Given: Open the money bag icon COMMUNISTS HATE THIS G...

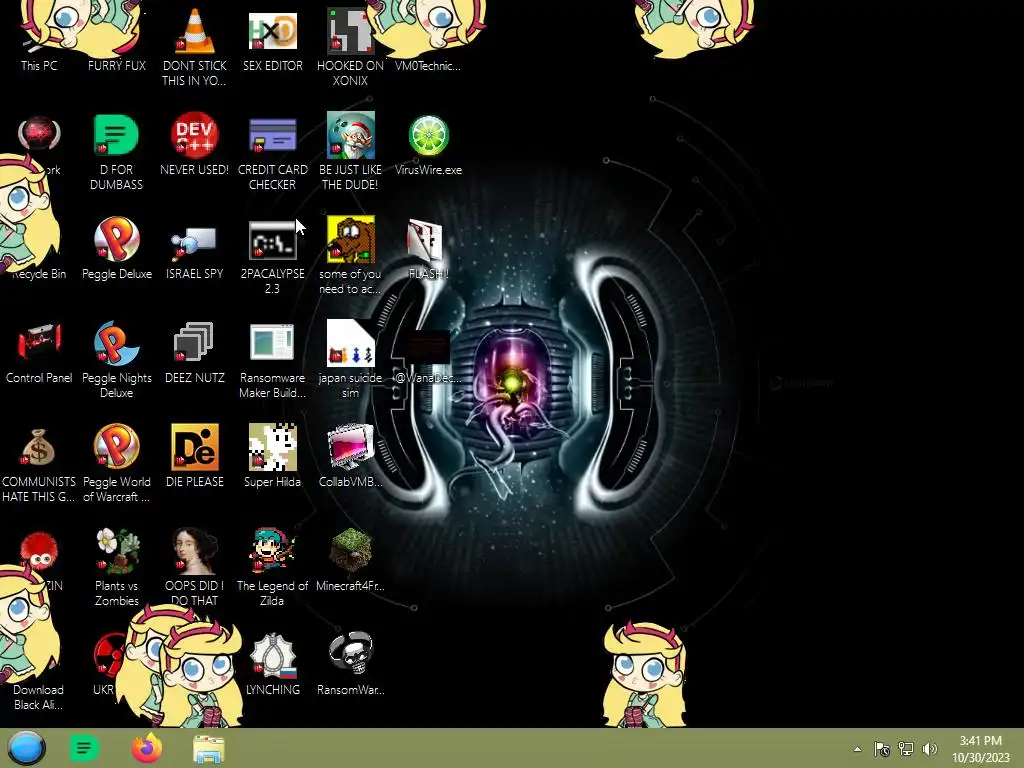Looking at the screenshot, I should tap(38, 448).
